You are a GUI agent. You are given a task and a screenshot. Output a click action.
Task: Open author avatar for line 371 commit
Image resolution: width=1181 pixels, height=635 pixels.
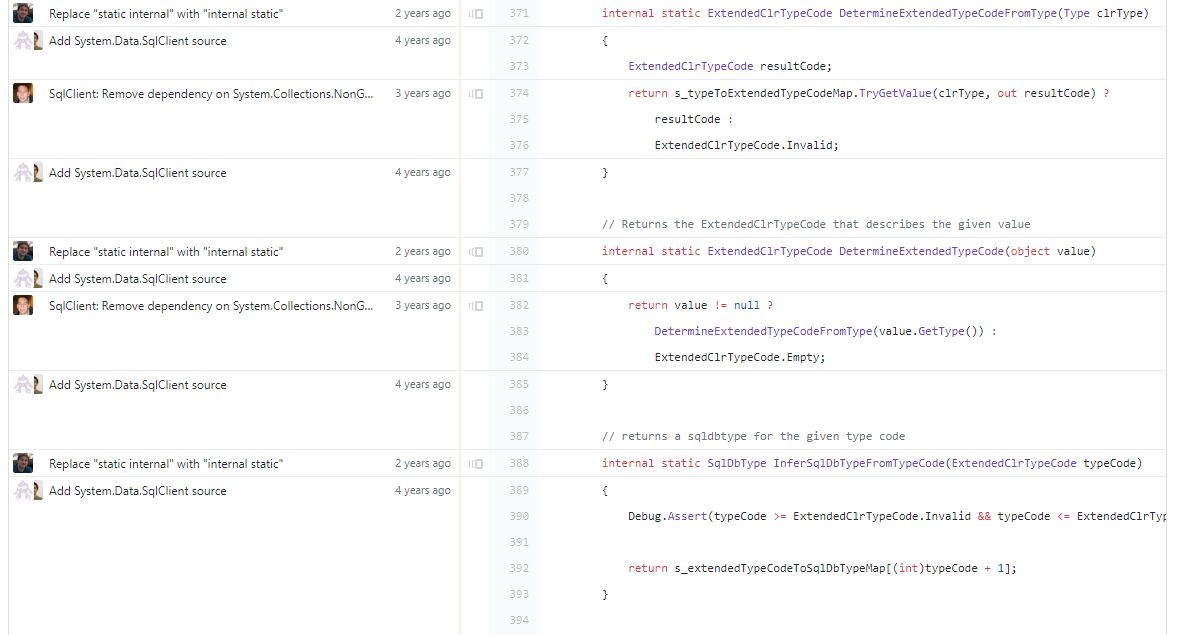(23, 13)
